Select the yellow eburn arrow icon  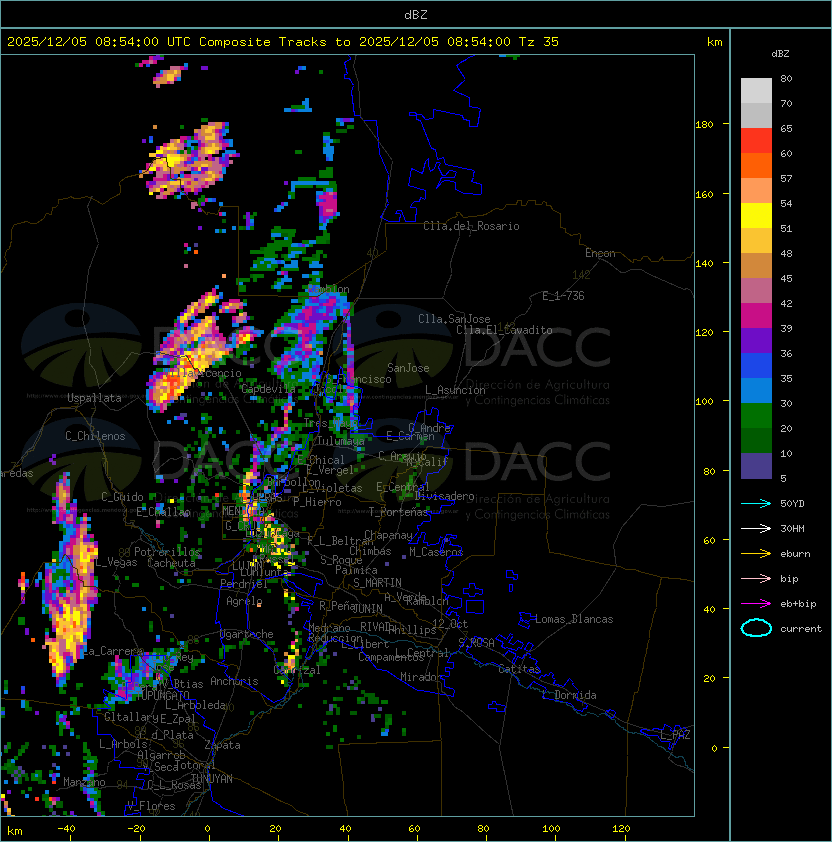click(756, 554)
